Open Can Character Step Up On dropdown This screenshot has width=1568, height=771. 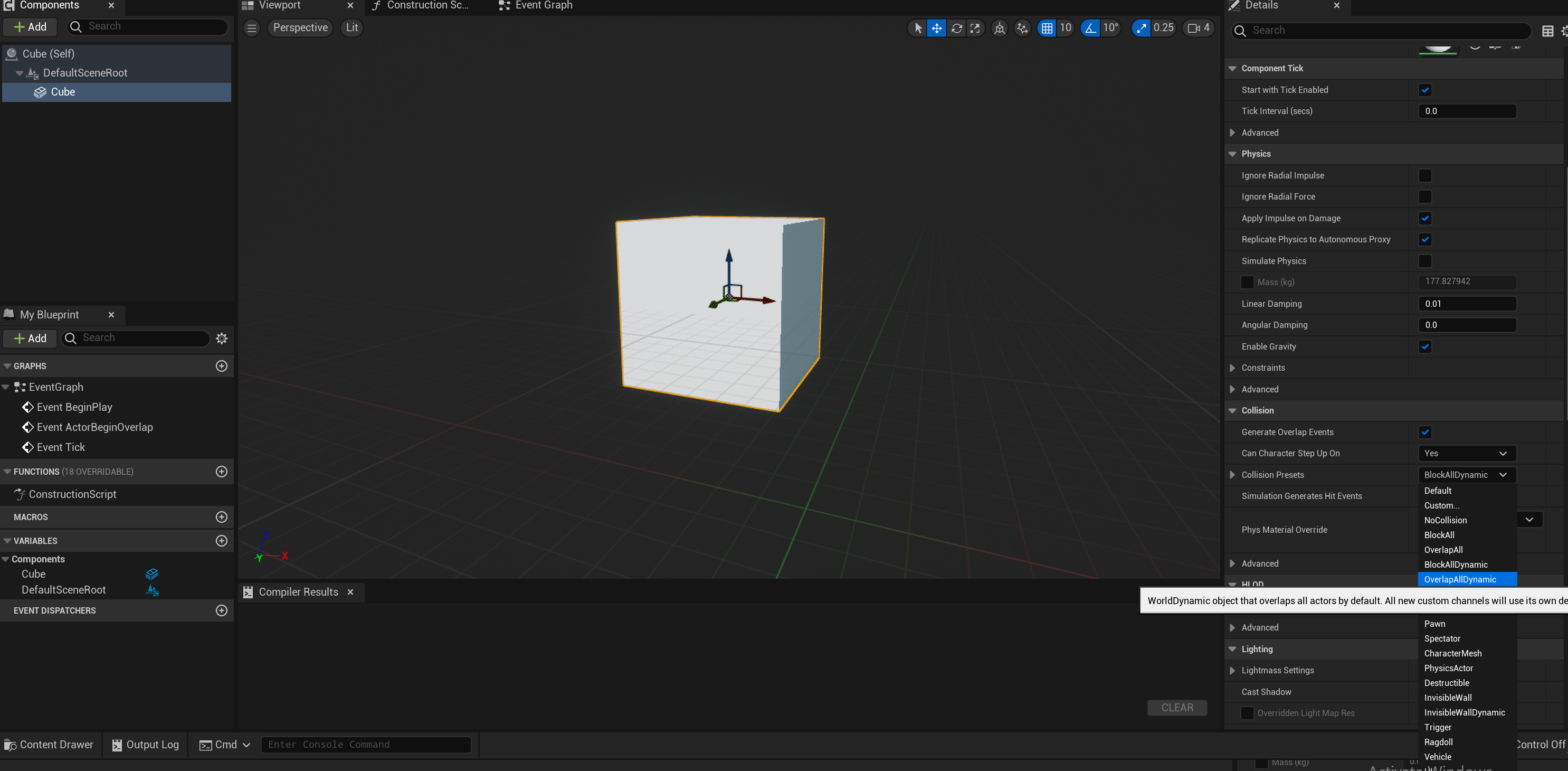[1467, 454]
